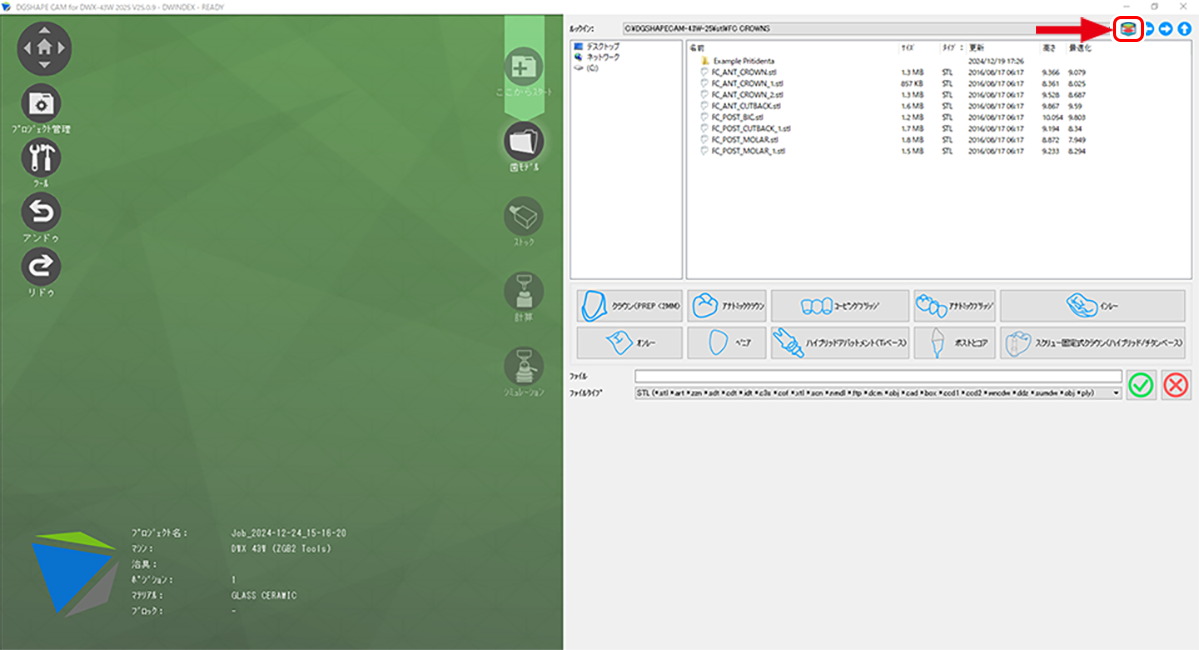Select the ストック step icon

pyautogui.click(x=524, y=216)
